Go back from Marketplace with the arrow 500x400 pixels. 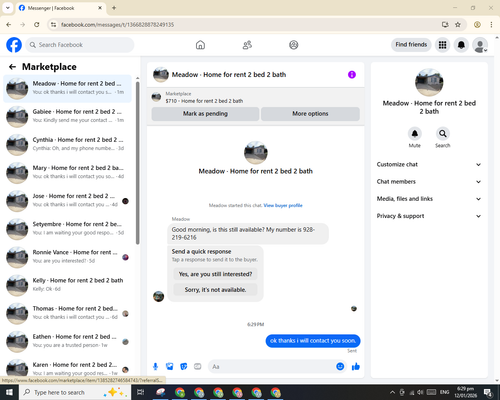point(12,67)
